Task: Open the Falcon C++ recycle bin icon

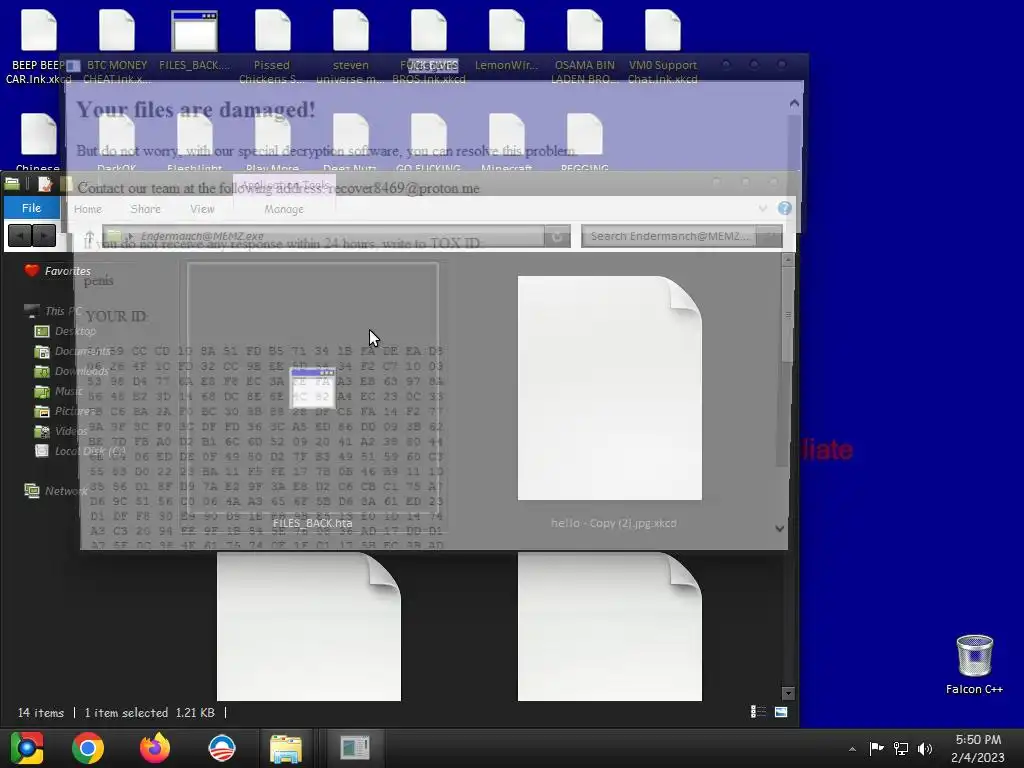Action: click(974, 665)
